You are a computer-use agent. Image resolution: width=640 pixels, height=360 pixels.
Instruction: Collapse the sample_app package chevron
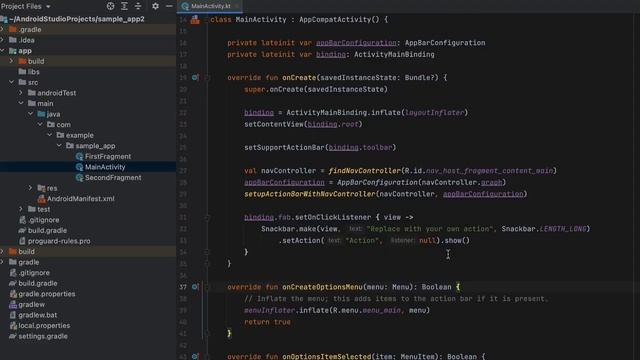coord(60,146)
